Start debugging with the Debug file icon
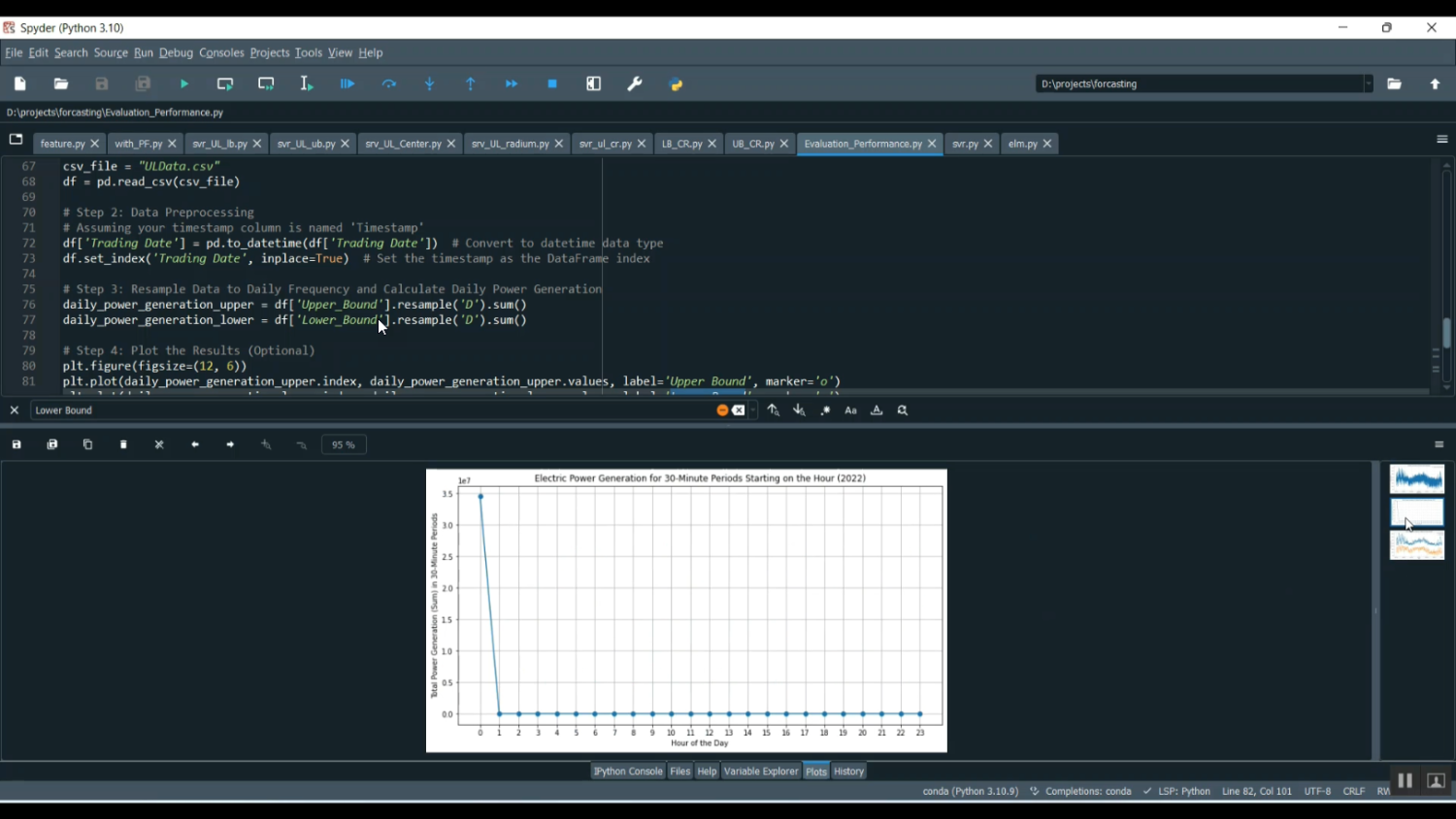This screenshot has width=1456, height=819. point(347,84)
